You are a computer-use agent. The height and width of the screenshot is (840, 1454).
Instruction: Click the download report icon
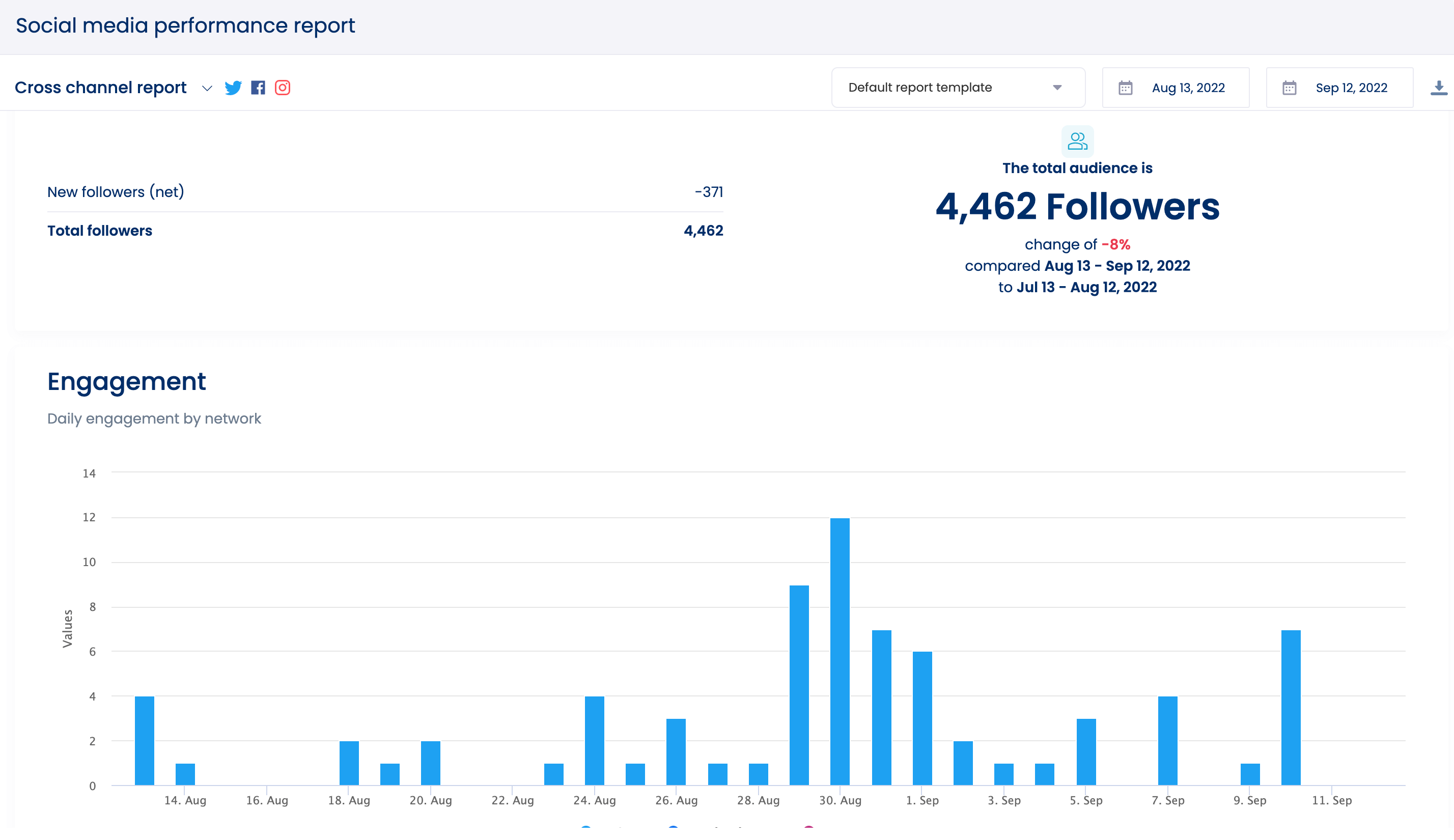pos(1438,88)
